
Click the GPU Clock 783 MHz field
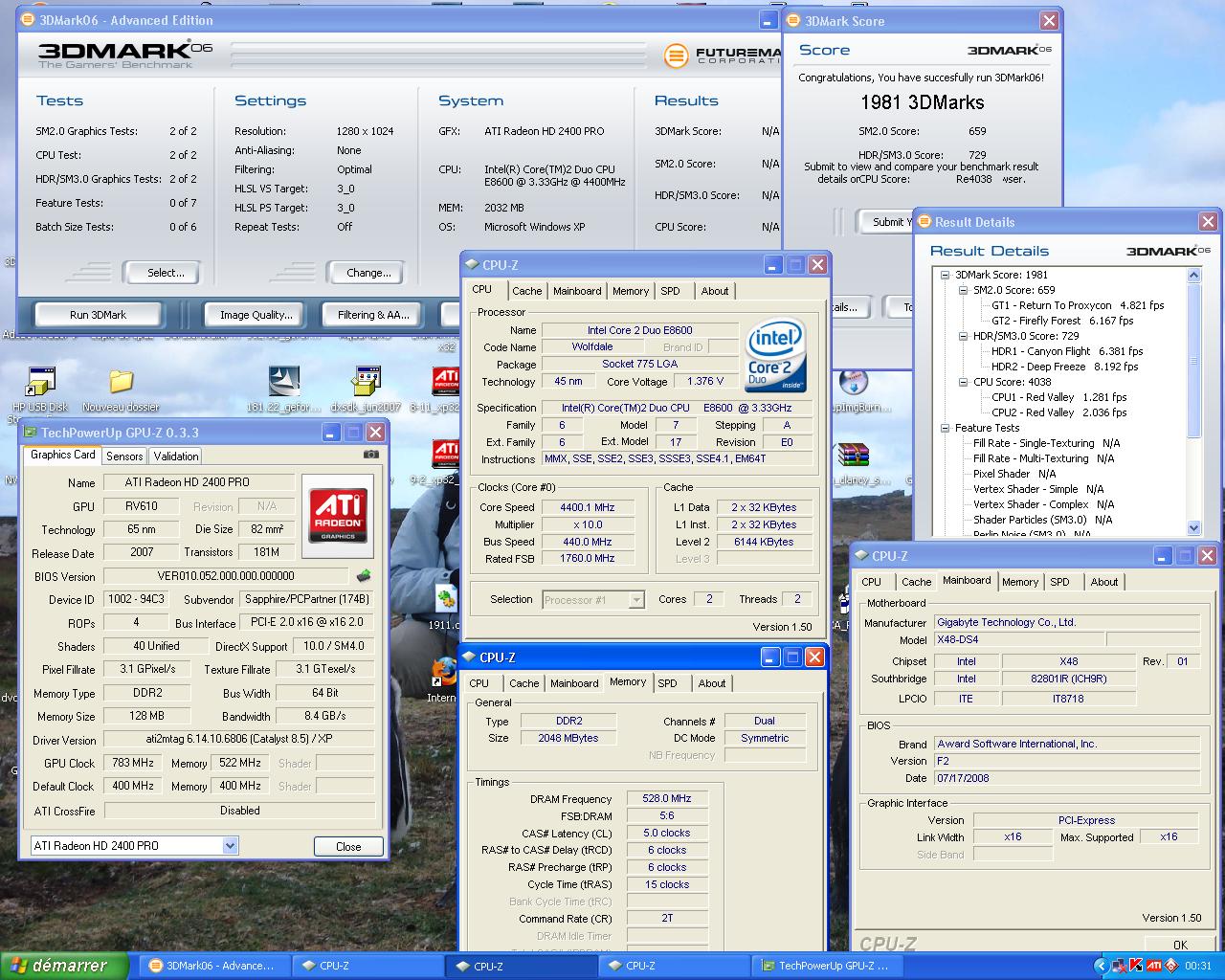click(x=133, y=763)
